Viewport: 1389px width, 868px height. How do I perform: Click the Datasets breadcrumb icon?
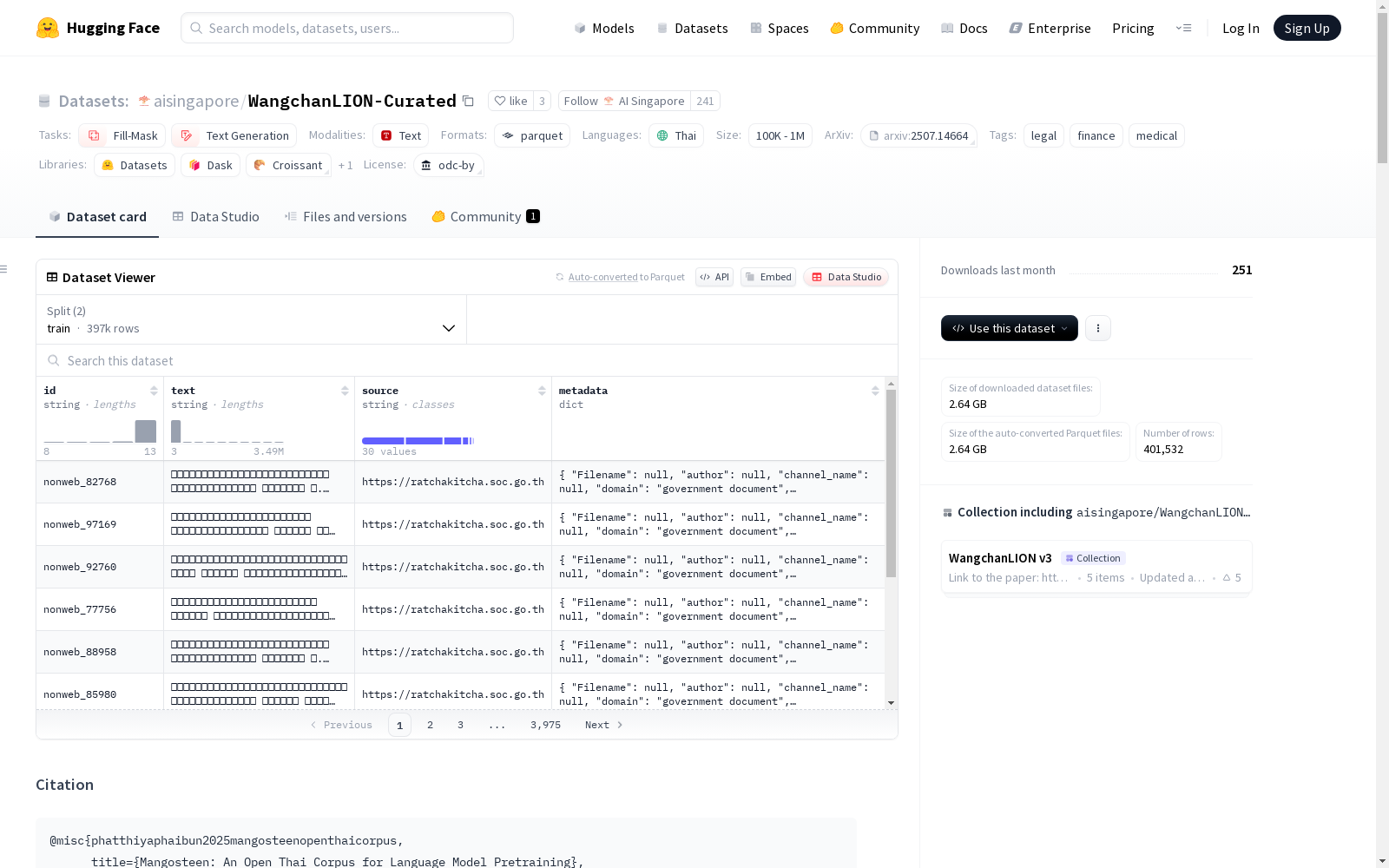pyautogui.click(x=44, y=102)
